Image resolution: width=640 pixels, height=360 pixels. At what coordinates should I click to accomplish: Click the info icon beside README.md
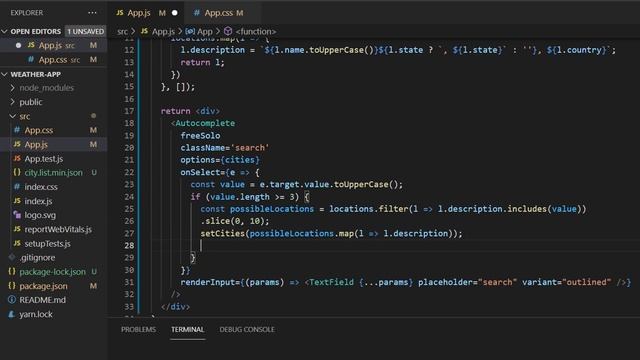tap(12, 300)
